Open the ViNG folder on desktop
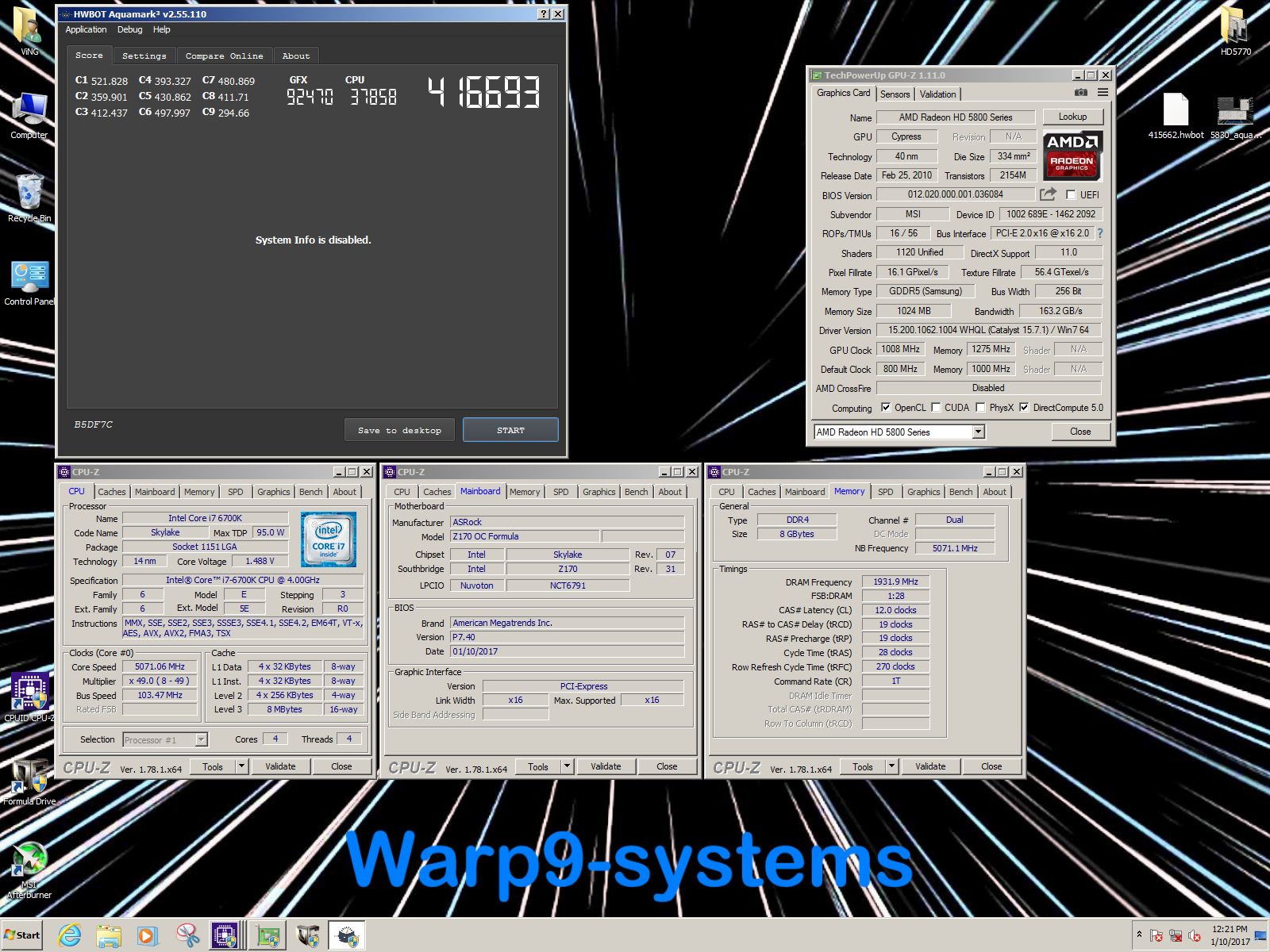Image resolution: width=1270 pixels, height=952 pixels. (29, 32)
